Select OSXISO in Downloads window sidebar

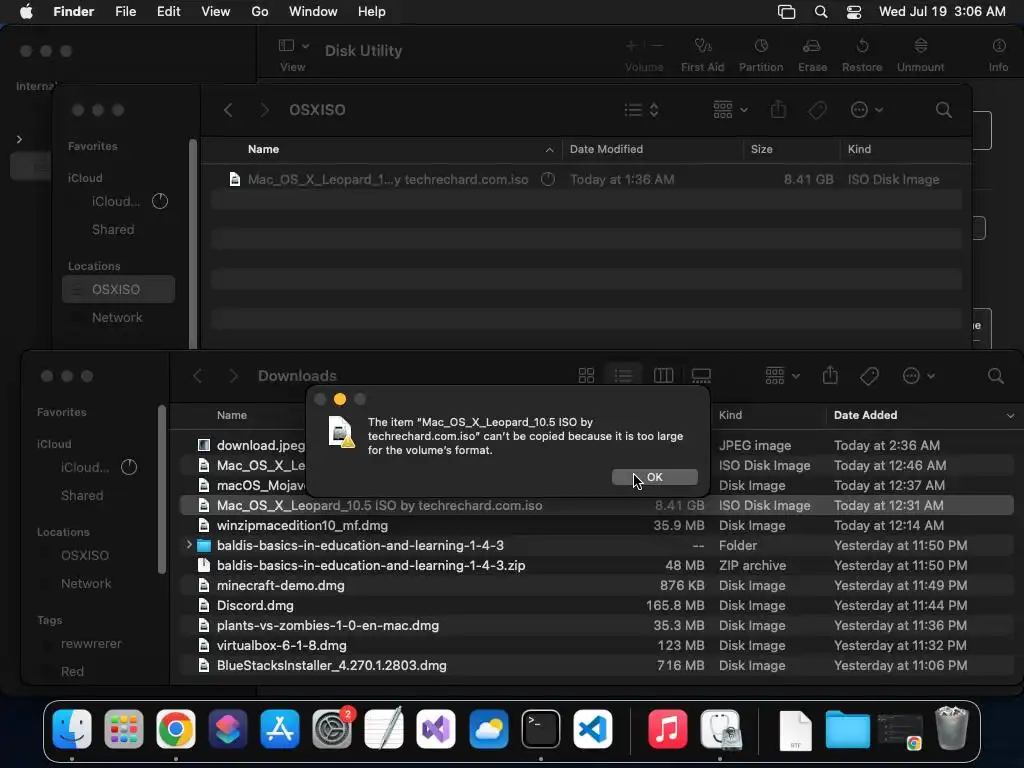pyautogui.click(x=85, y=555)
